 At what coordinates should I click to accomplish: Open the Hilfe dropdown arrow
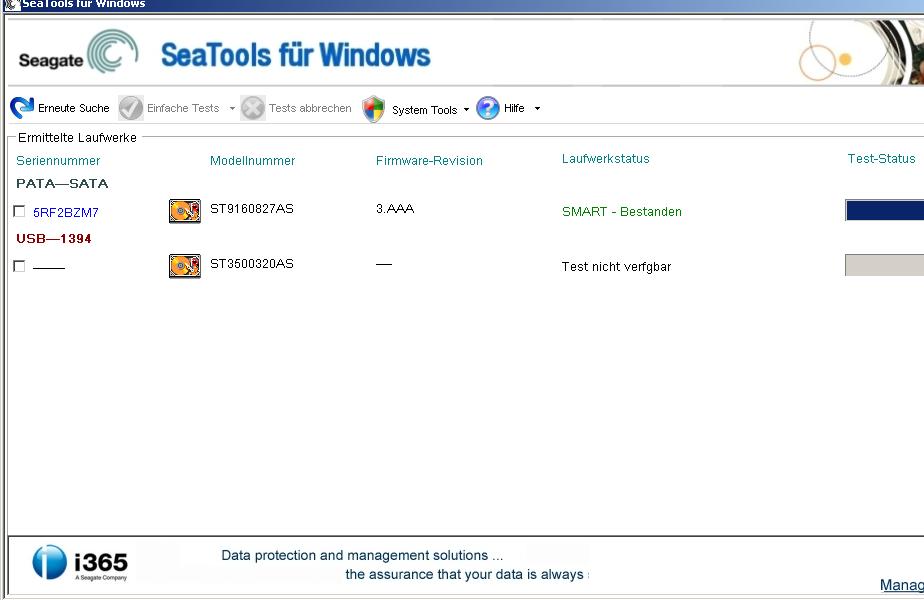pos(537,108)
